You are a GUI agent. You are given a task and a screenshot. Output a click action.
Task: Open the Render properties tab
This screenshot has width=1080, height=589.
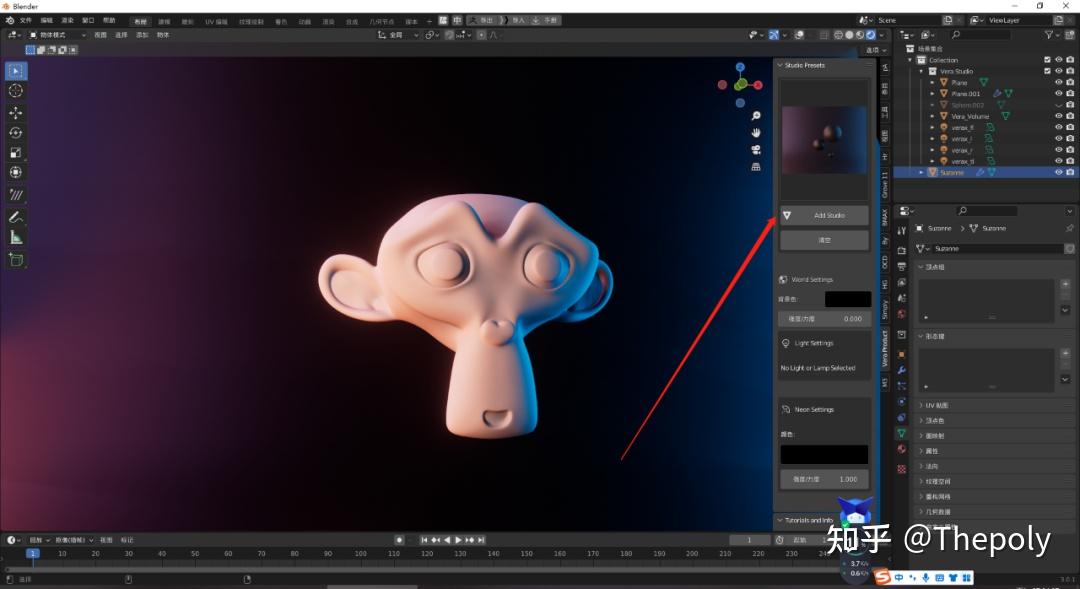click(x=902, y=250)
